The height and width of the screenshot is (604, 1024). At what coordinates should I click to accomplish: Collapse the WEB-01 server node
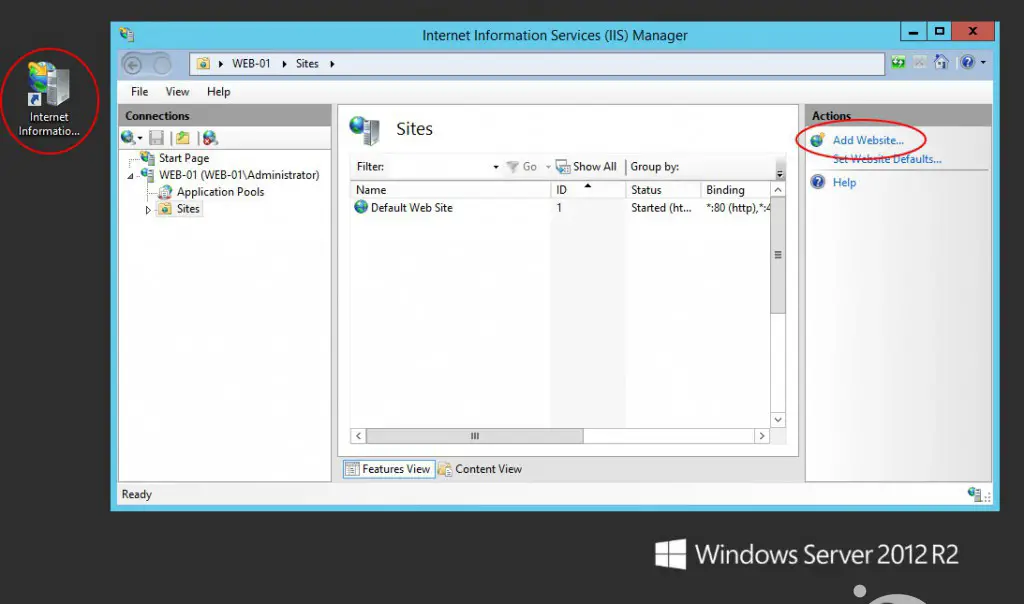(x=131, y=176)
